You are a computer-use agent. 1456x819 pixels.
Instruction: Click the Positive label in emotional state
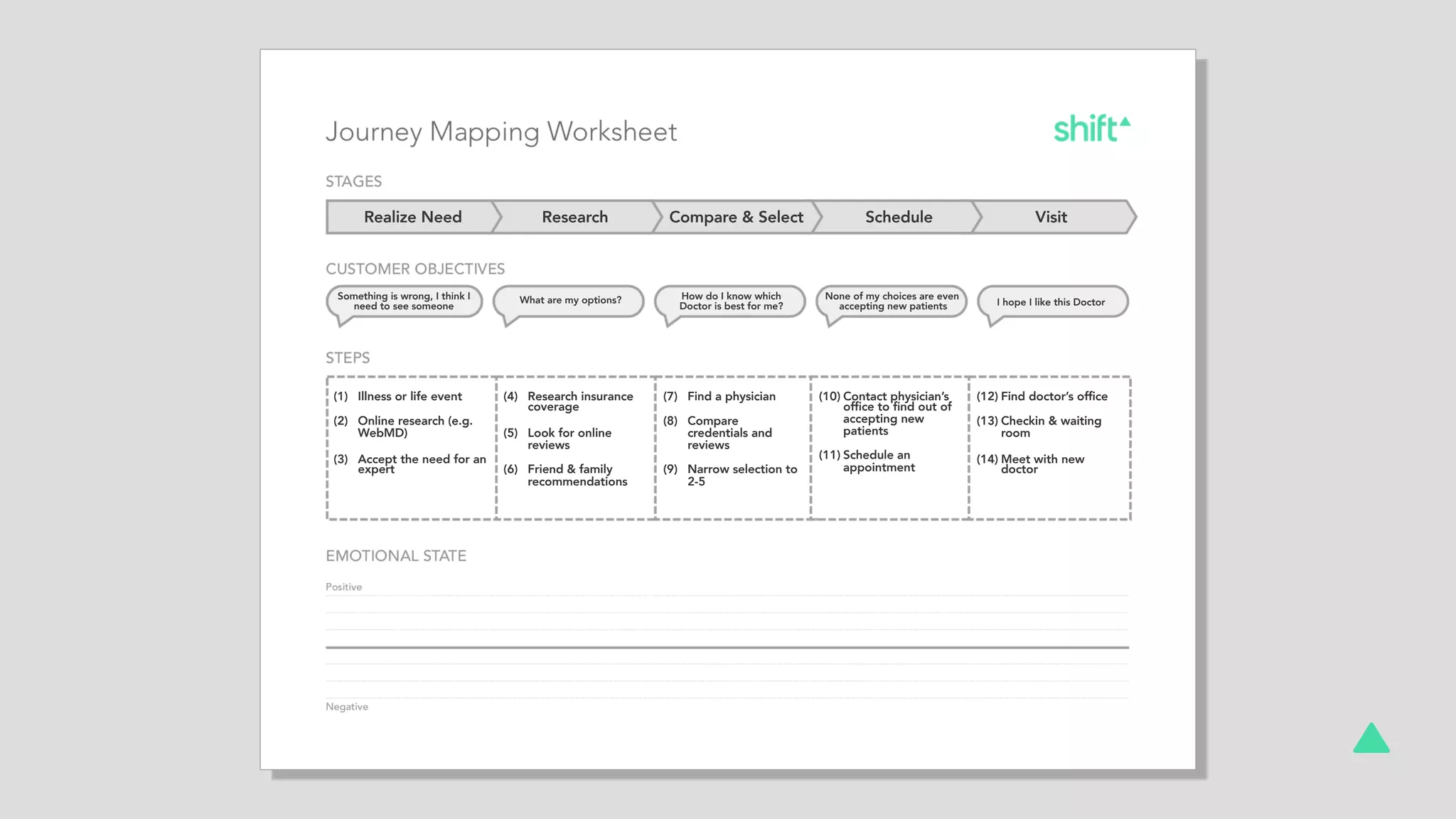(343, 587)
